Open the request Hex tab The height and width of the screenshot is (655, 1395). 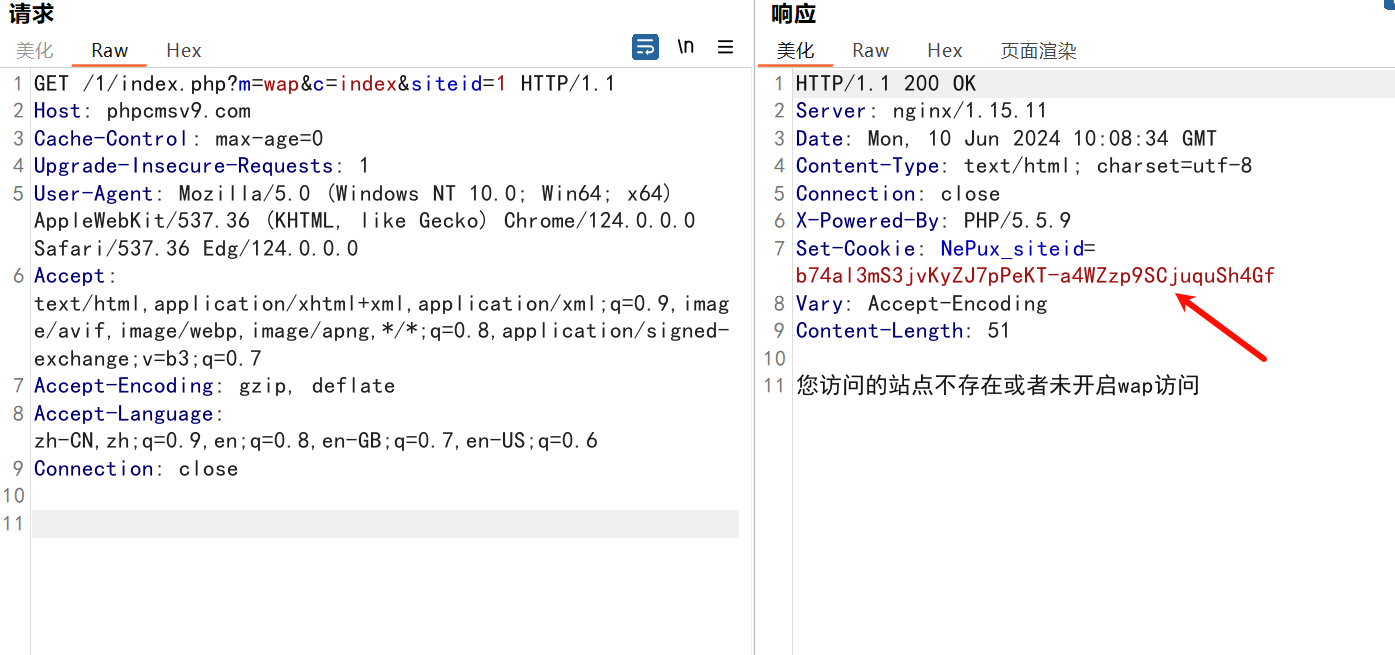[x=184, y=50]
